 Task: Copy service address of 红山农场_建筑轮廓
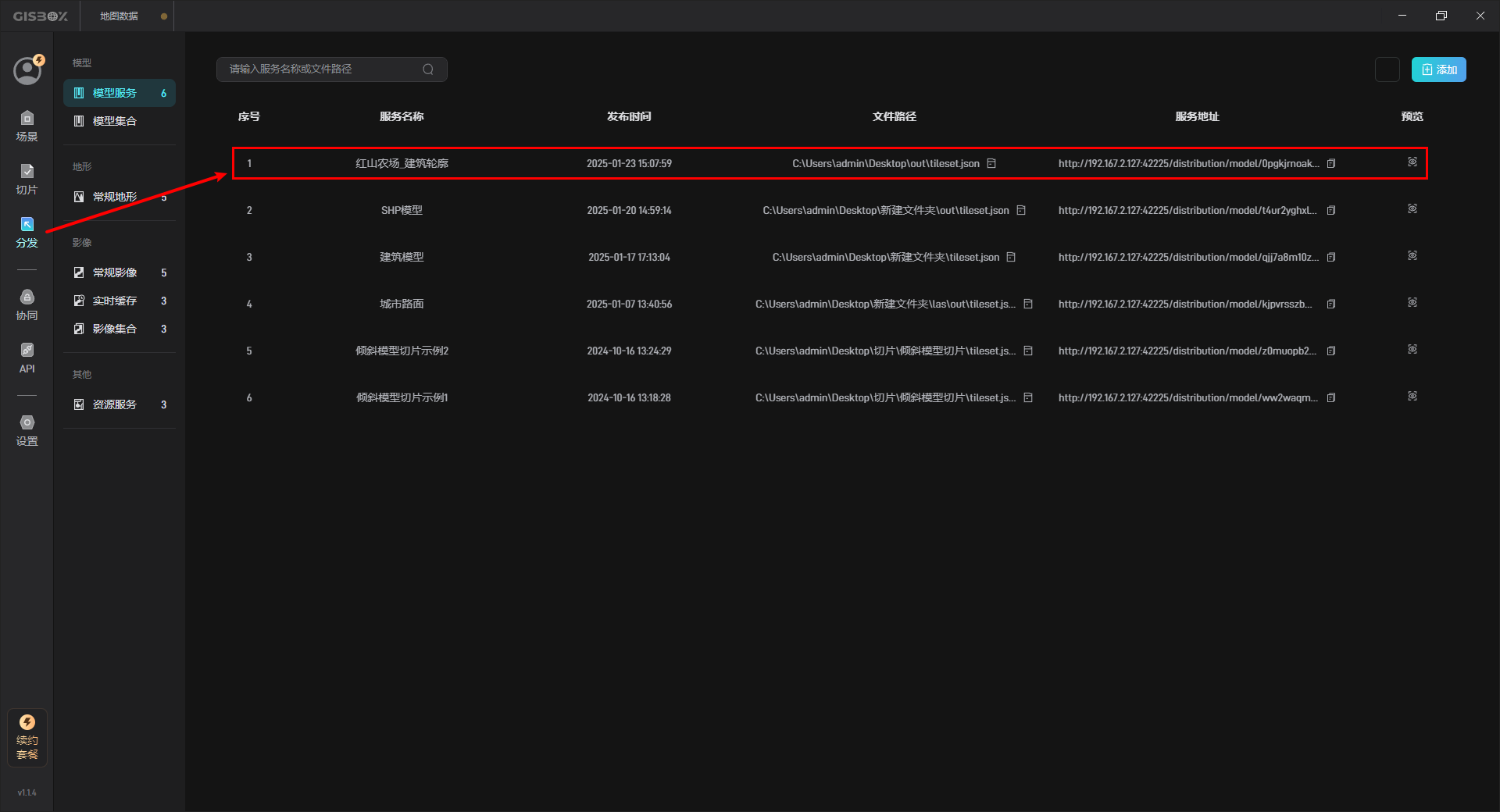click(1331, 163)
